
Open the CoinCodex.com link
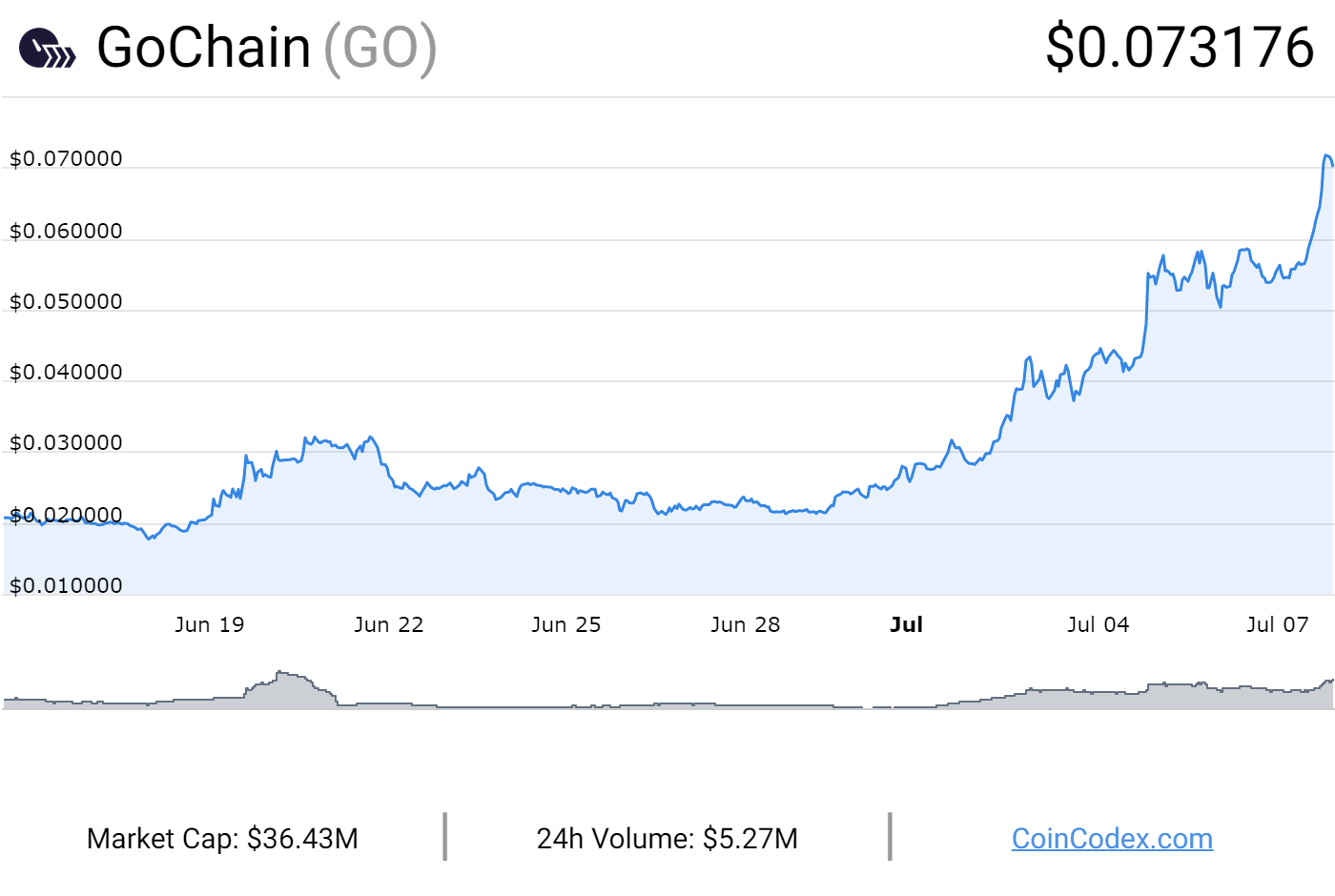pos(1112,839)
